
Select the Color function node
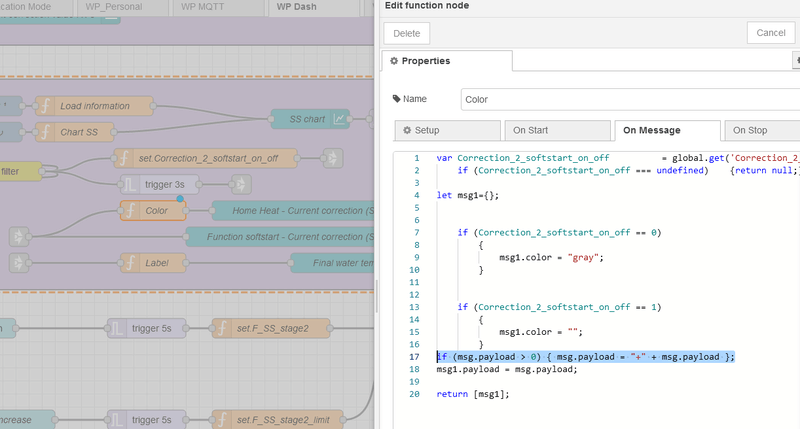(x=155, y=211)
